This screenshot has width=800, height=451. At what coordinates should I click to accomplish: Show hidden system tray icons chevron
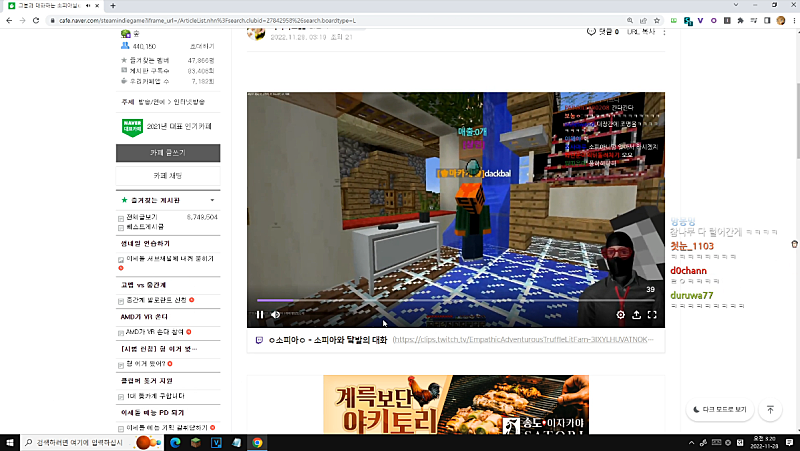(691, 443)
